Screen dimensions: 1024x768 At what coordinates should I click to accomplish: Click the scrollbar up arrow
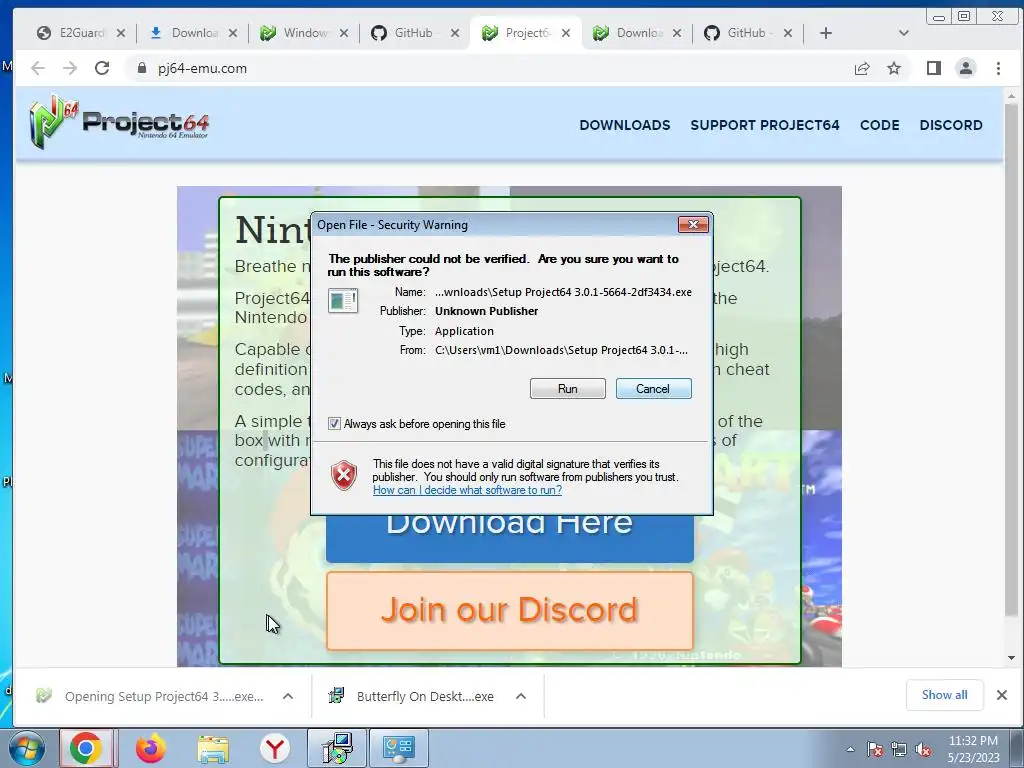tap(1011, 96)
